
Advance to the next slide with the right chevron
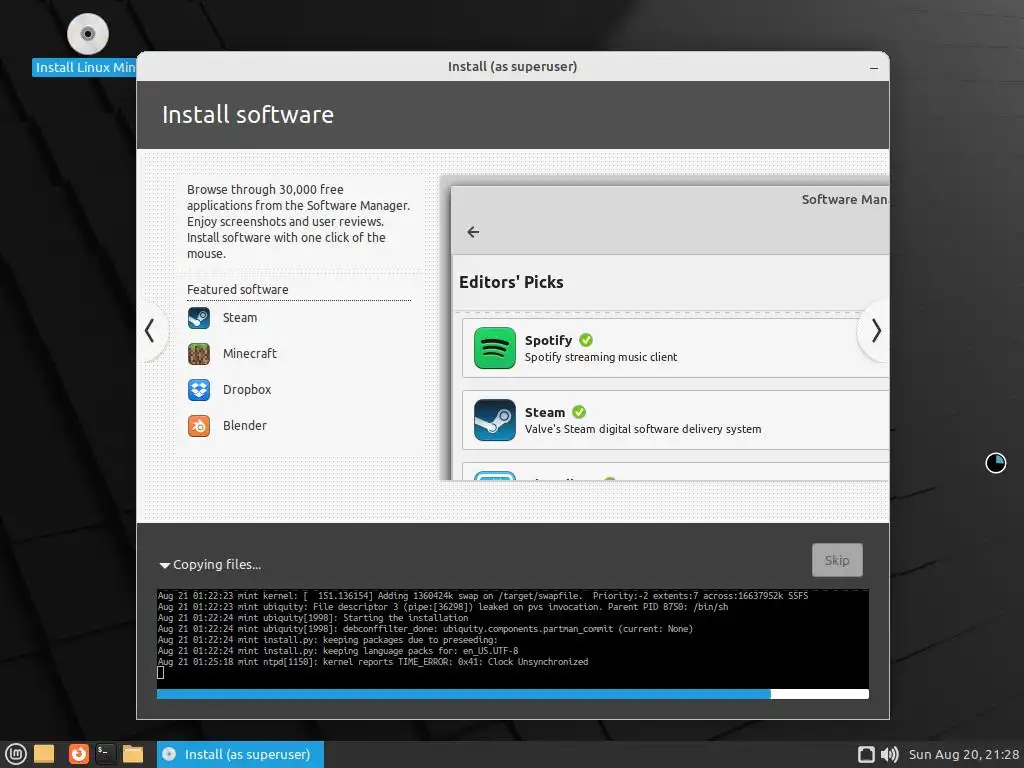point(876,330)
